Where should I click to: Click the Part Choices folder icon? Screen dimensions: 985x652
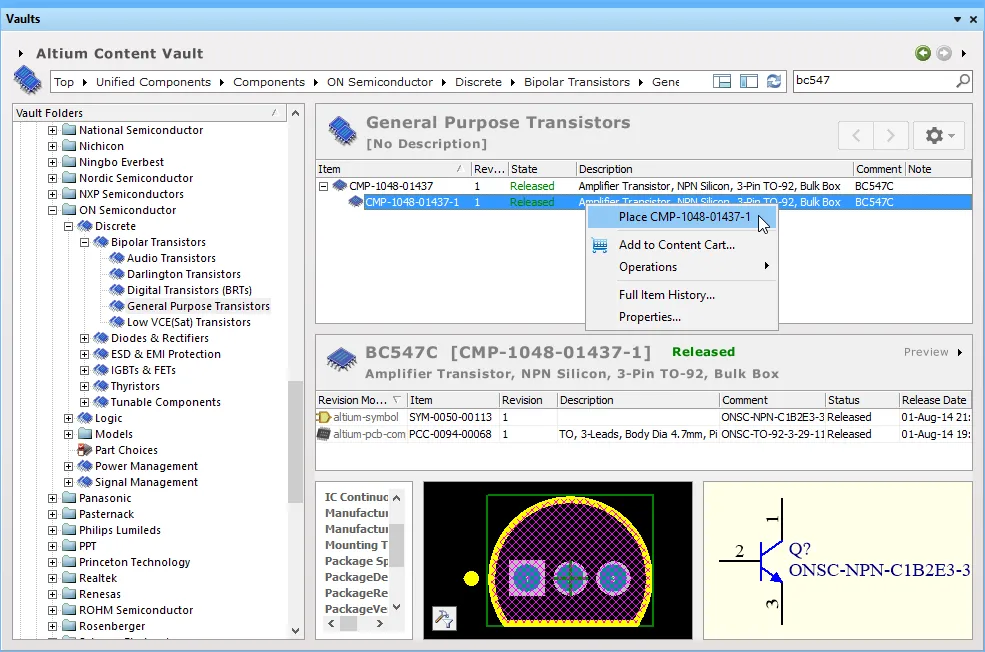85,450
